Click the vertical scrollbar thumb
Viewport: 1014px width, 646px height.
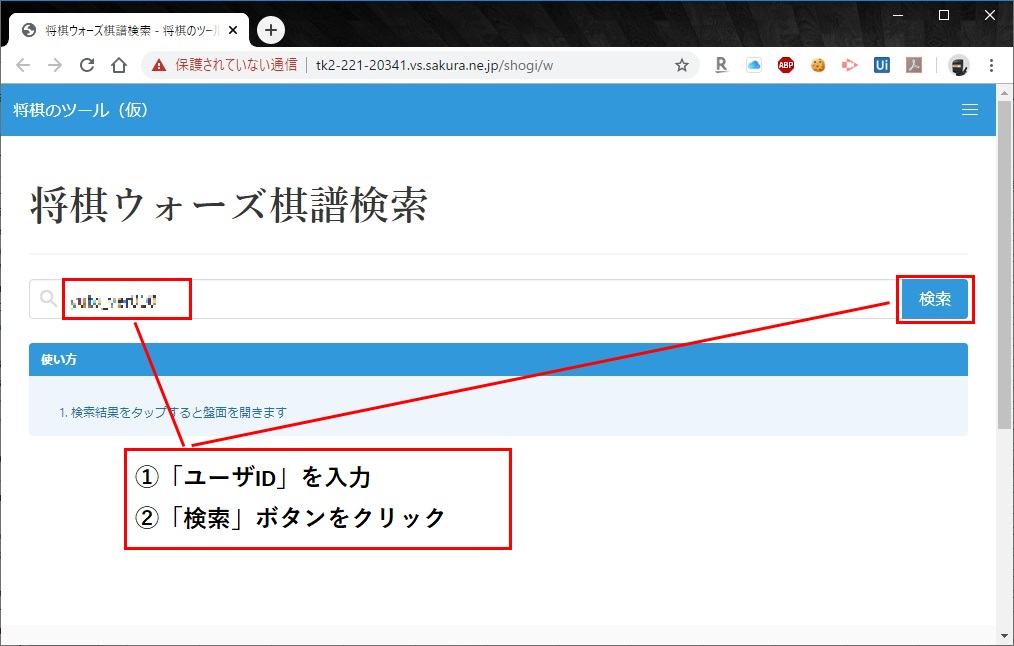tap(1004, 264)
